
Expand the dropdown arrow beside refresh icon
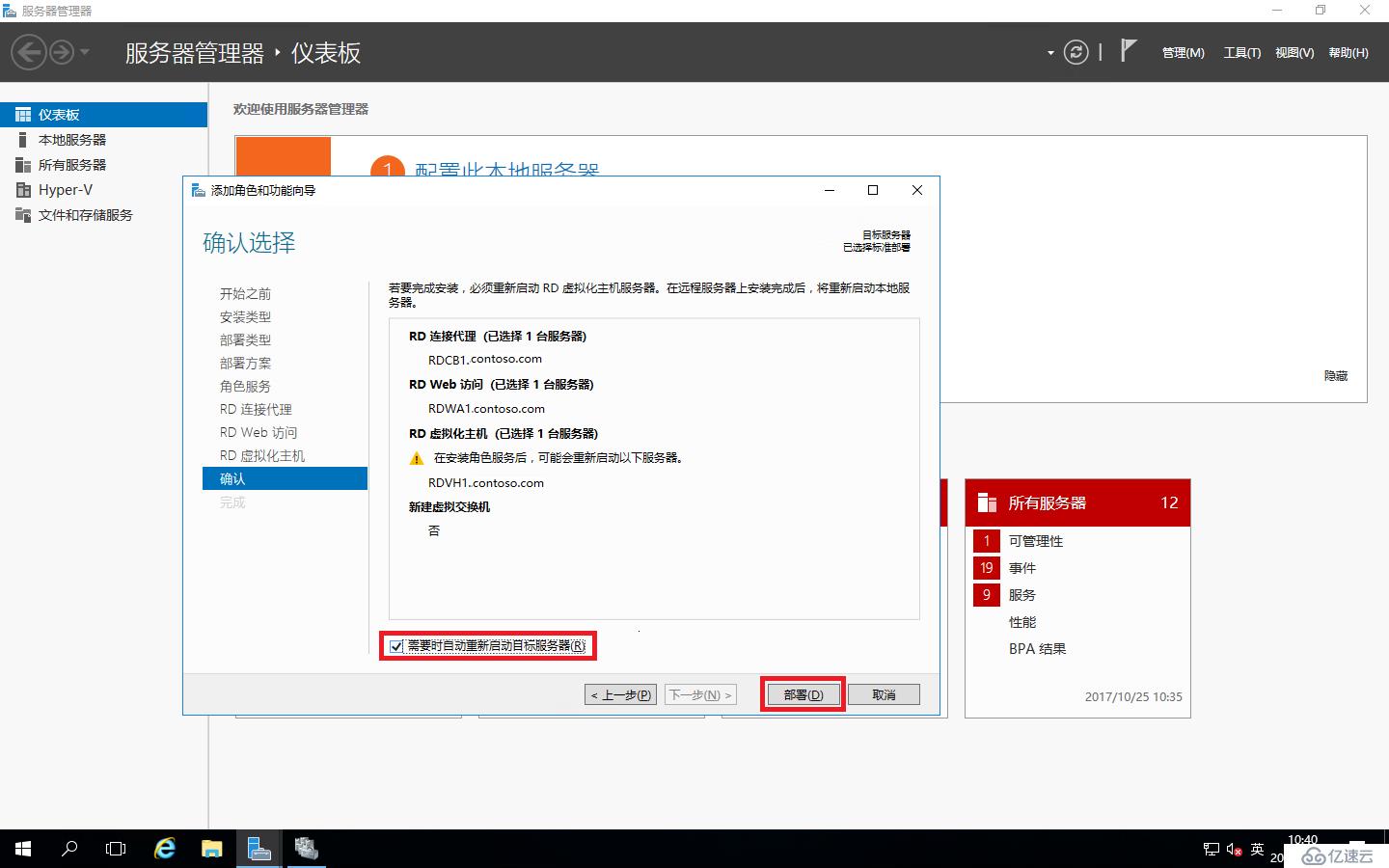[x=1050, y=53]
